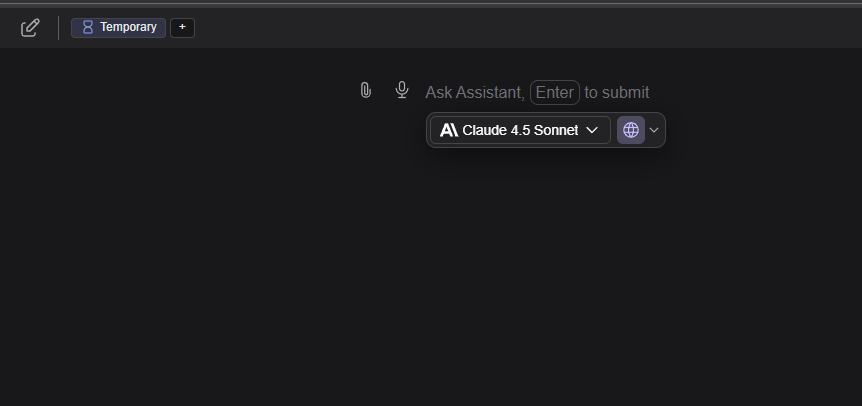
Task: Switch to the Temporary tab
Action: [x=118, y=27]
